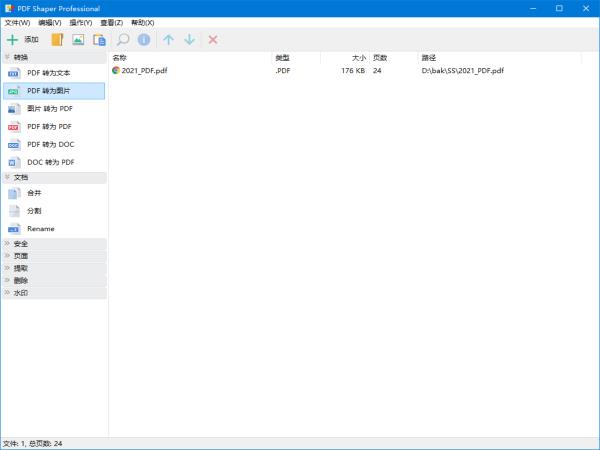Sort by 路径 column header

coord(499,58)
